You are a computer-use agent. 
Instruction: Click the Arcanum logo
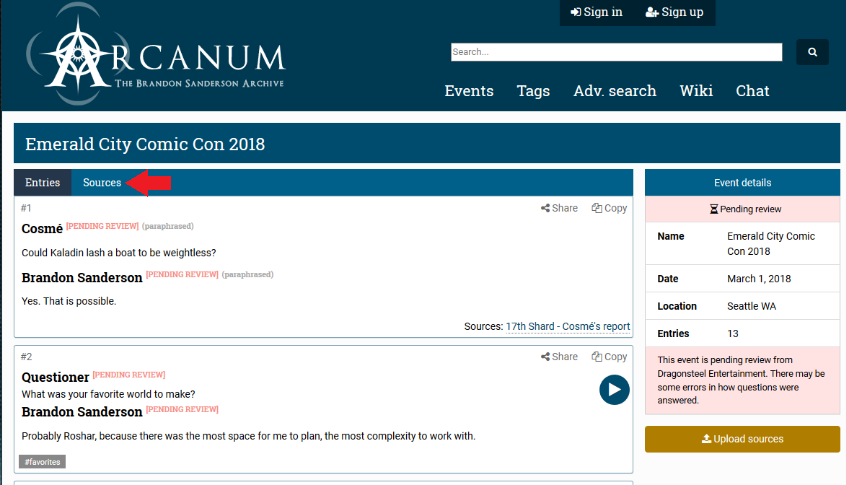point(155,54)
